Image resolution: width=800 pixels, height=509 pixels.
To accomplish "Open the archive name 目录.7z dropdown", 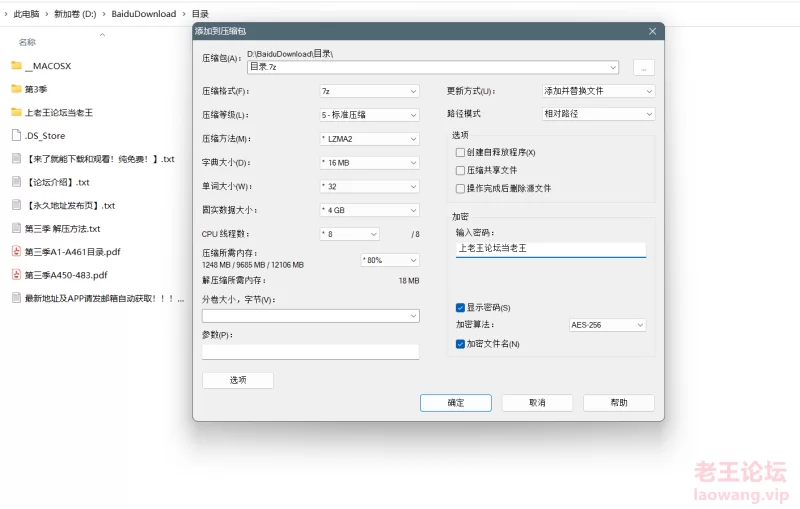I will click(613, 67).
